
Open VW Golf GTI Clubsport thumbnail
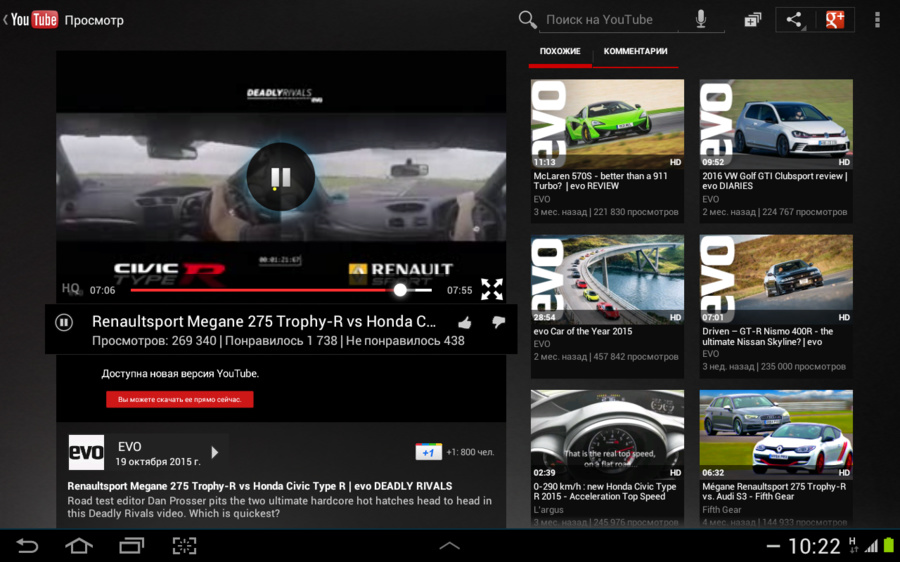(x=776, y=124)
